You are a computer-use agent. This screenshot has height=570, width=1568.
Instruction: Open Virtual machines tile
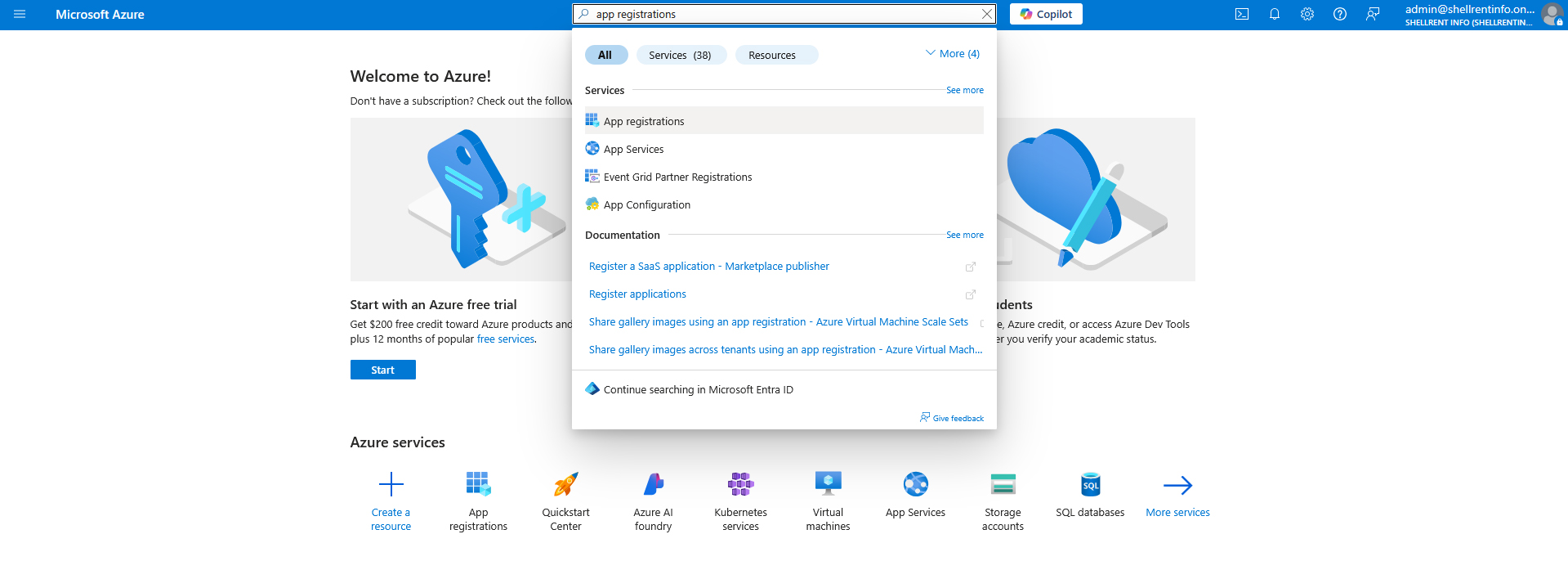[828, 501]
